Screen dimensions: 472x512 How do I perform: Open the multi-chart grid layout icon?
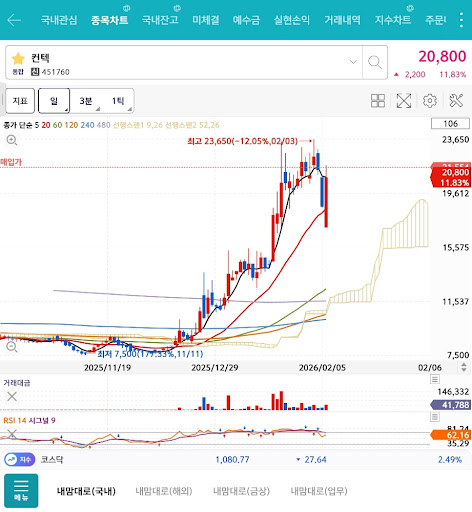click(x=378, y=101)
